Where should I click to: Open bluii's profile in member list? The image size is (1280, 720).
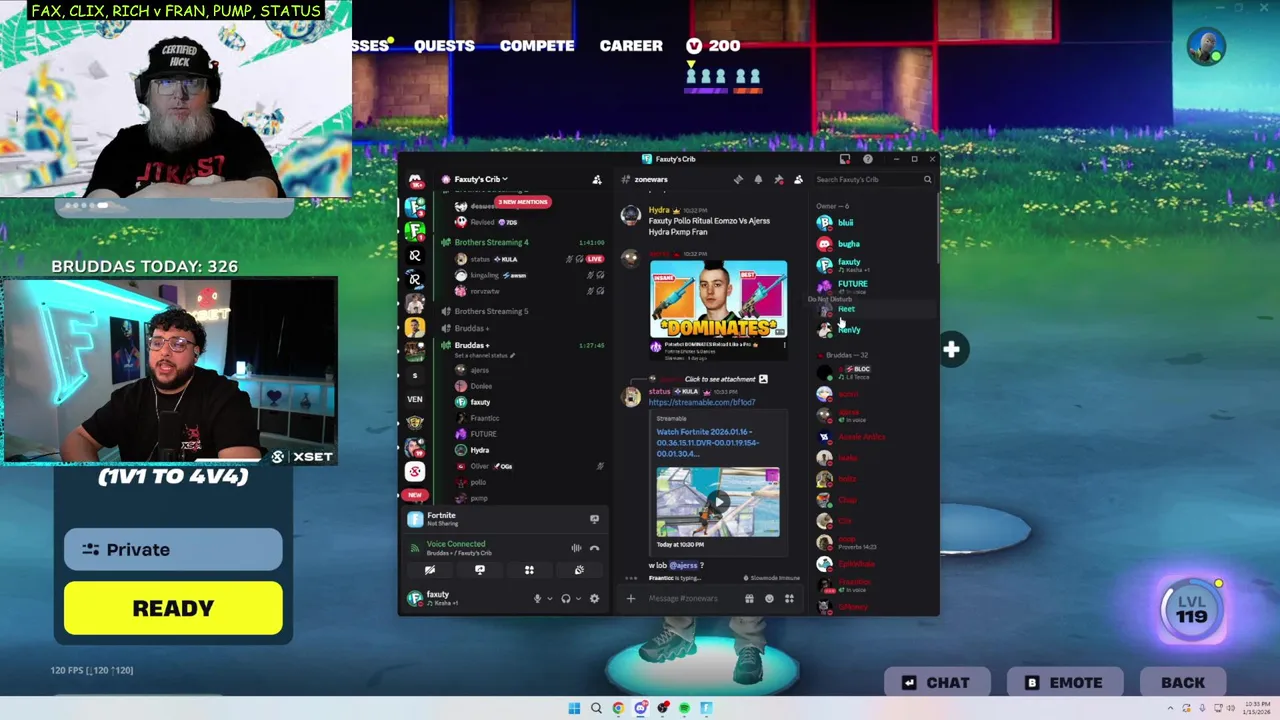(x=846, y=223)
